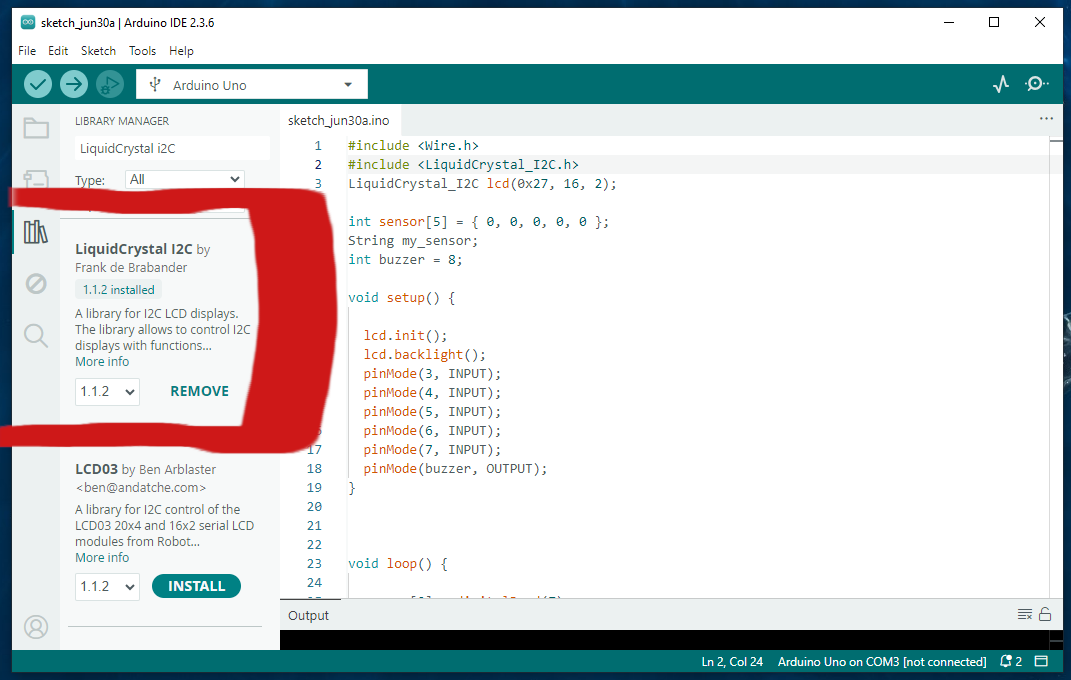Click the LCD03 library title
Viewport: 1071px width, 680px height.
tap(96, 469)
